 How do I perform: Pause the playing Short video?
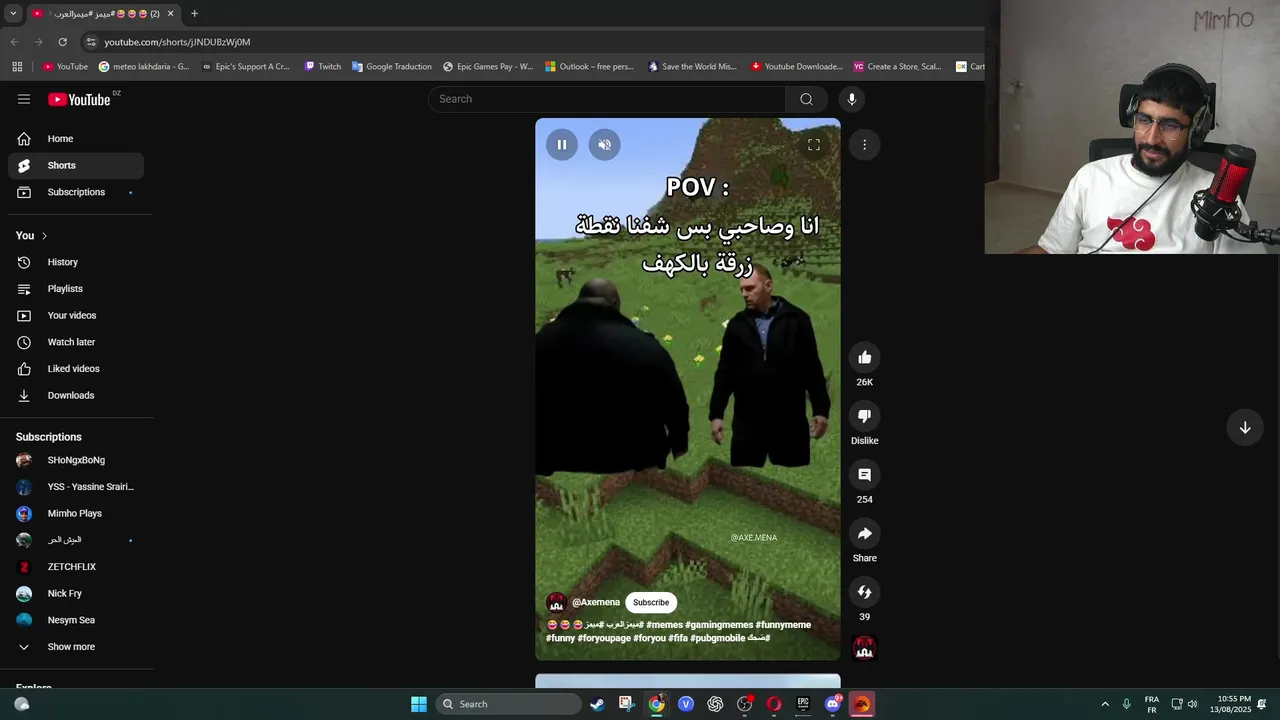point(562,145)
